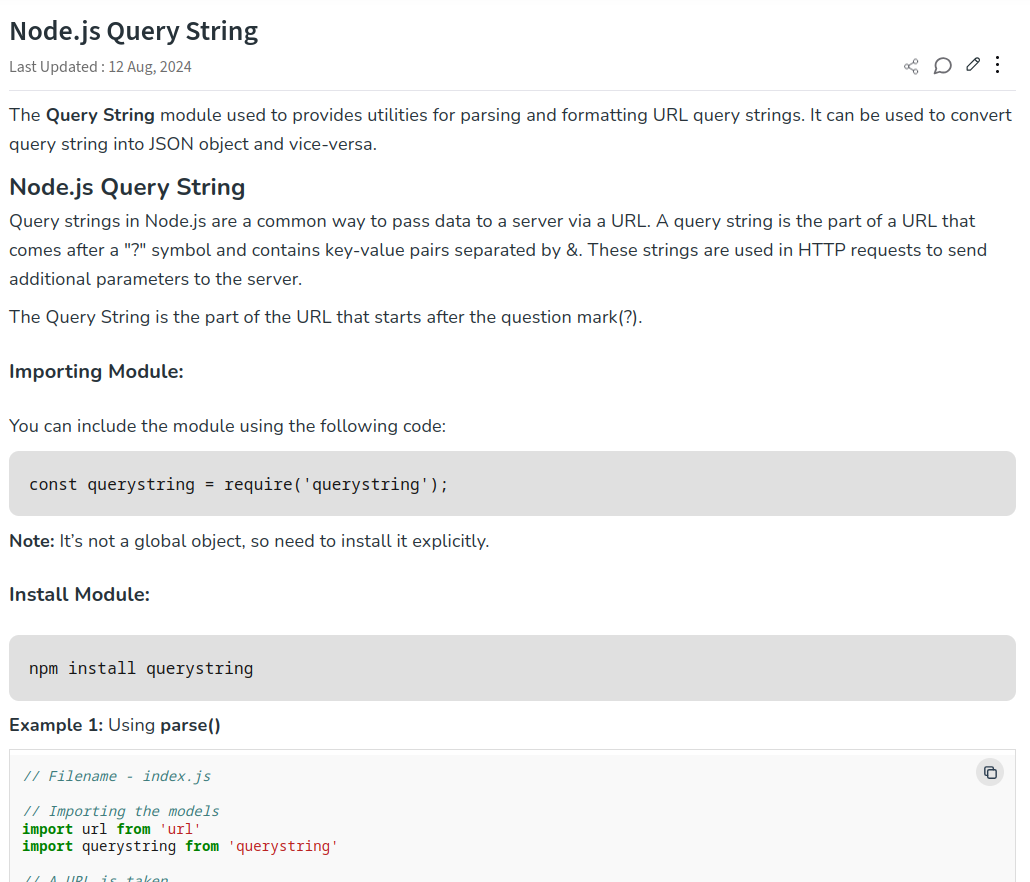Click the Example 1 Using parse() label
The image size is (1030, 882).
(x=115, y=725)
